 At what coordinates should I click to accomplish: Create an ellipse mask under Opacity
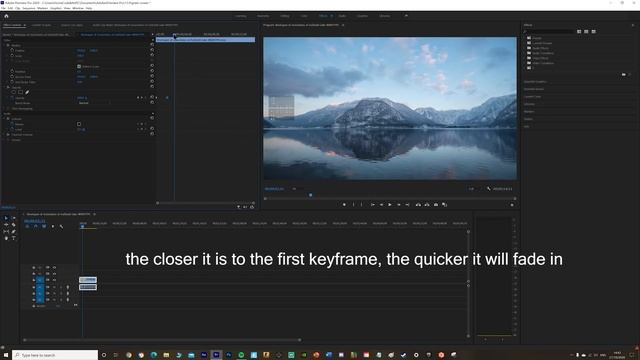click(x=14, y=92)
